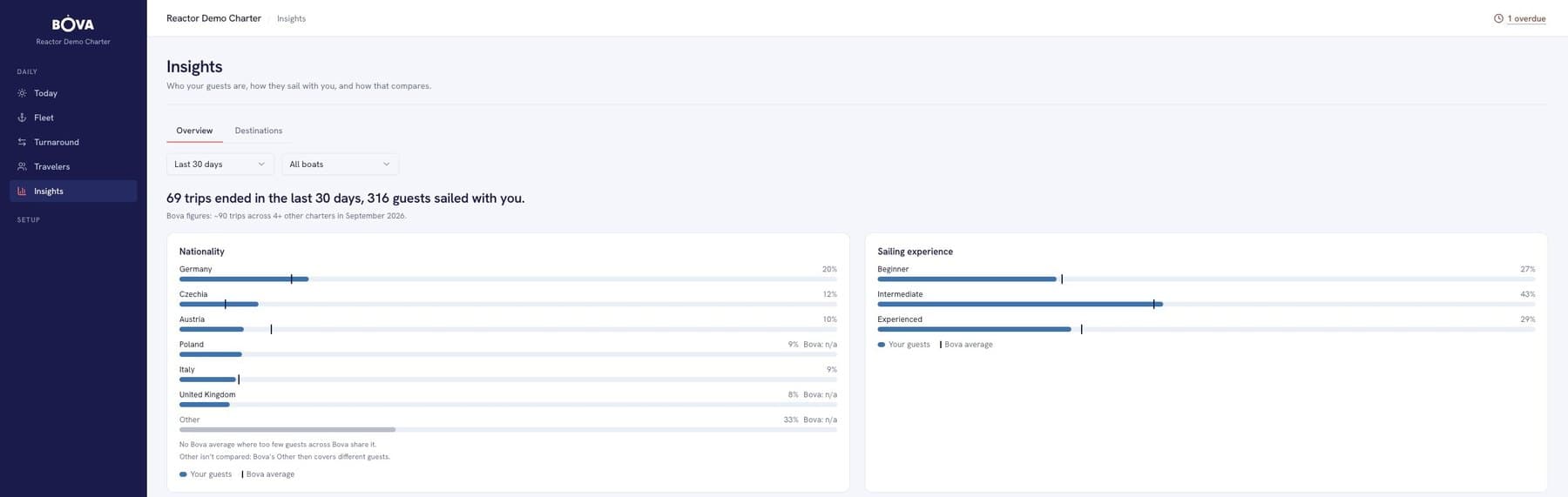Click the 20% value for Germany
Viewport: 1568px width, 497px height.
829,269
